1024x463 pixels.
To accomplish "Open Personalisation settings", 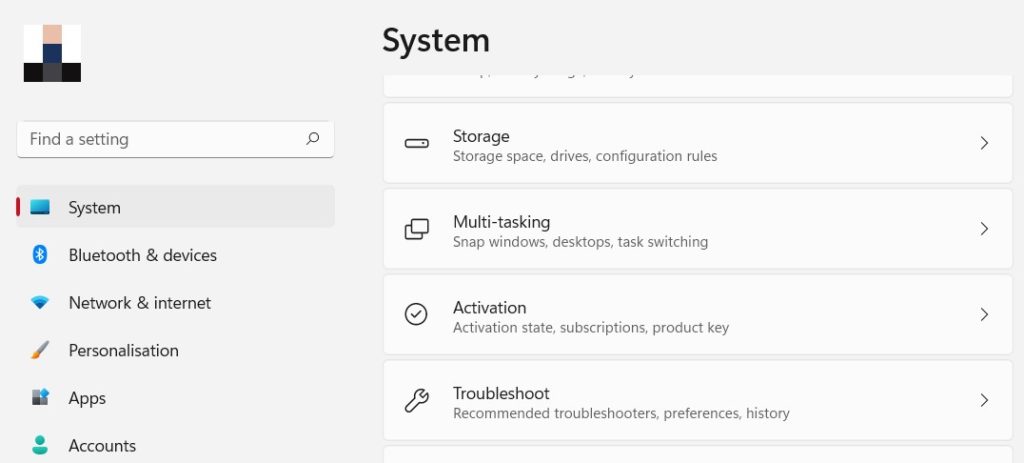I will coord(175,350).
